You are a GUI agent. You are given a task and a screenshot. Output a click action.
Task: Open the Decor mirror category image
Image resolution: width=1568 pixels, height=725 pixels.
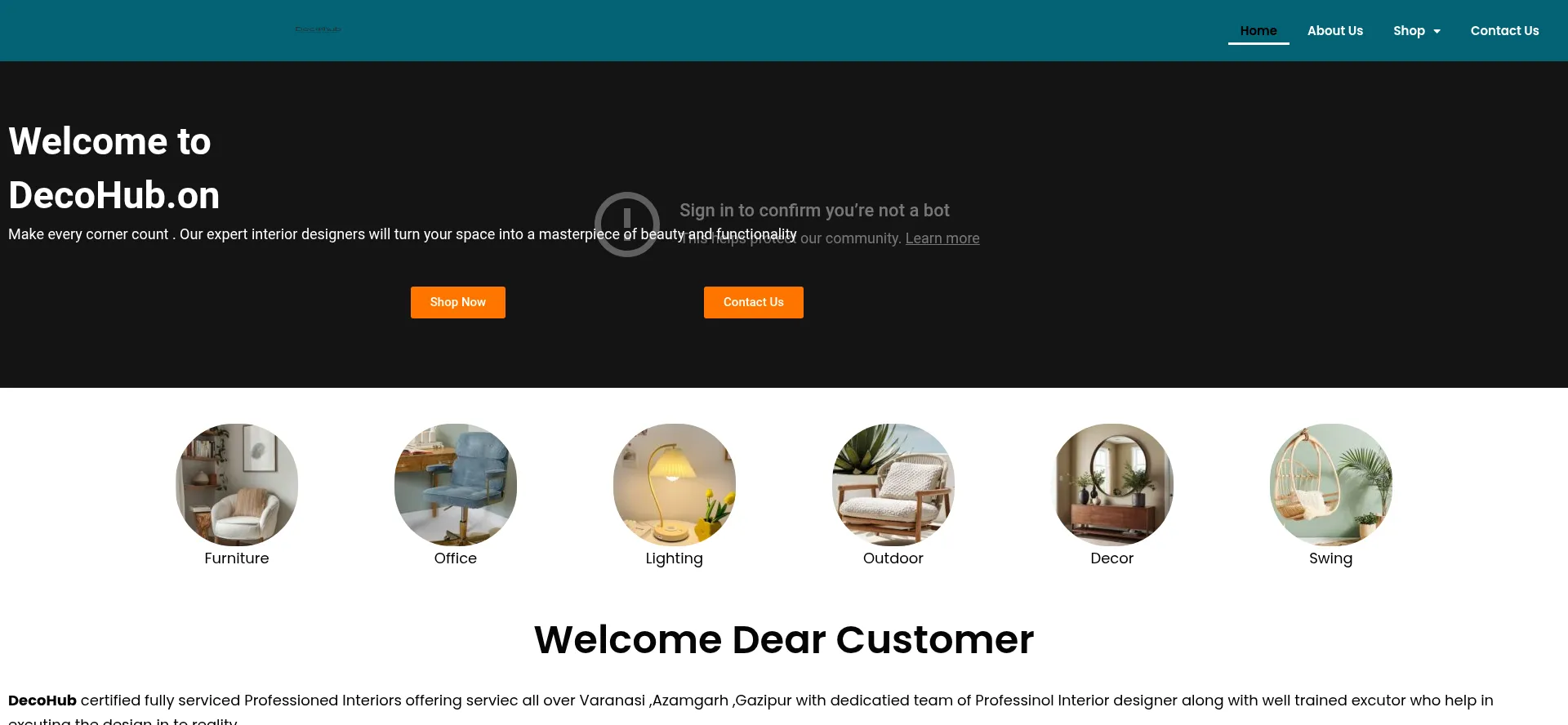pyautogui.click(x=1112, y=485)
